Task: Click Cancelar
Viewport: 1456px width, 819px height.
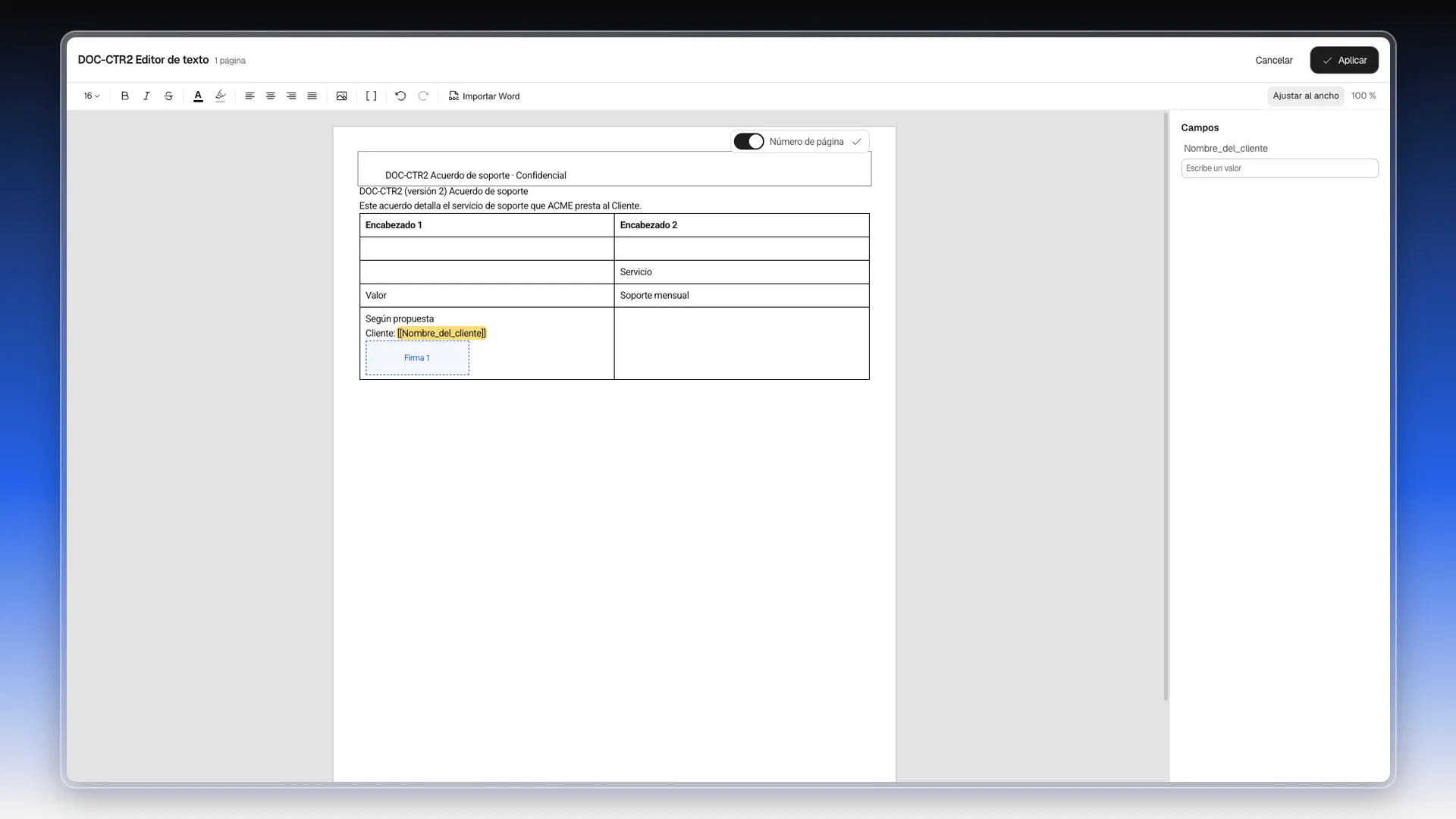Action: pyautogui.click(x=1274, y=60)
